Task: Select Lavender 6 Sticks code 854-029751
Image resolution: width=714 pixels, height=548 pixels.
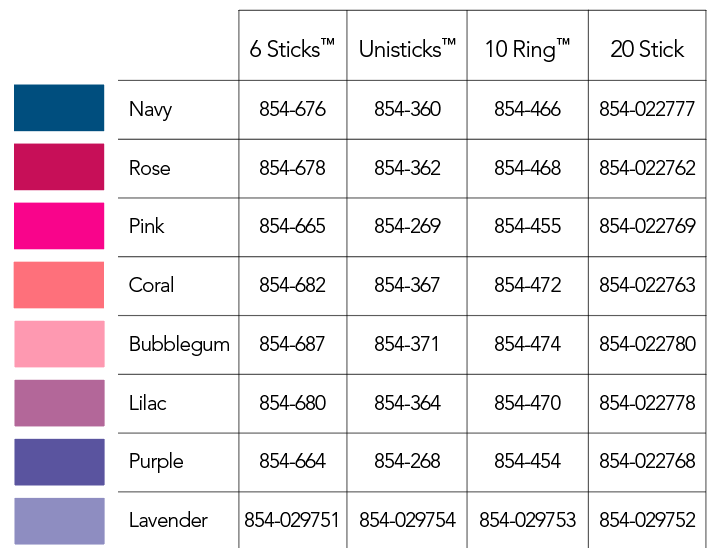Action: 292,520
